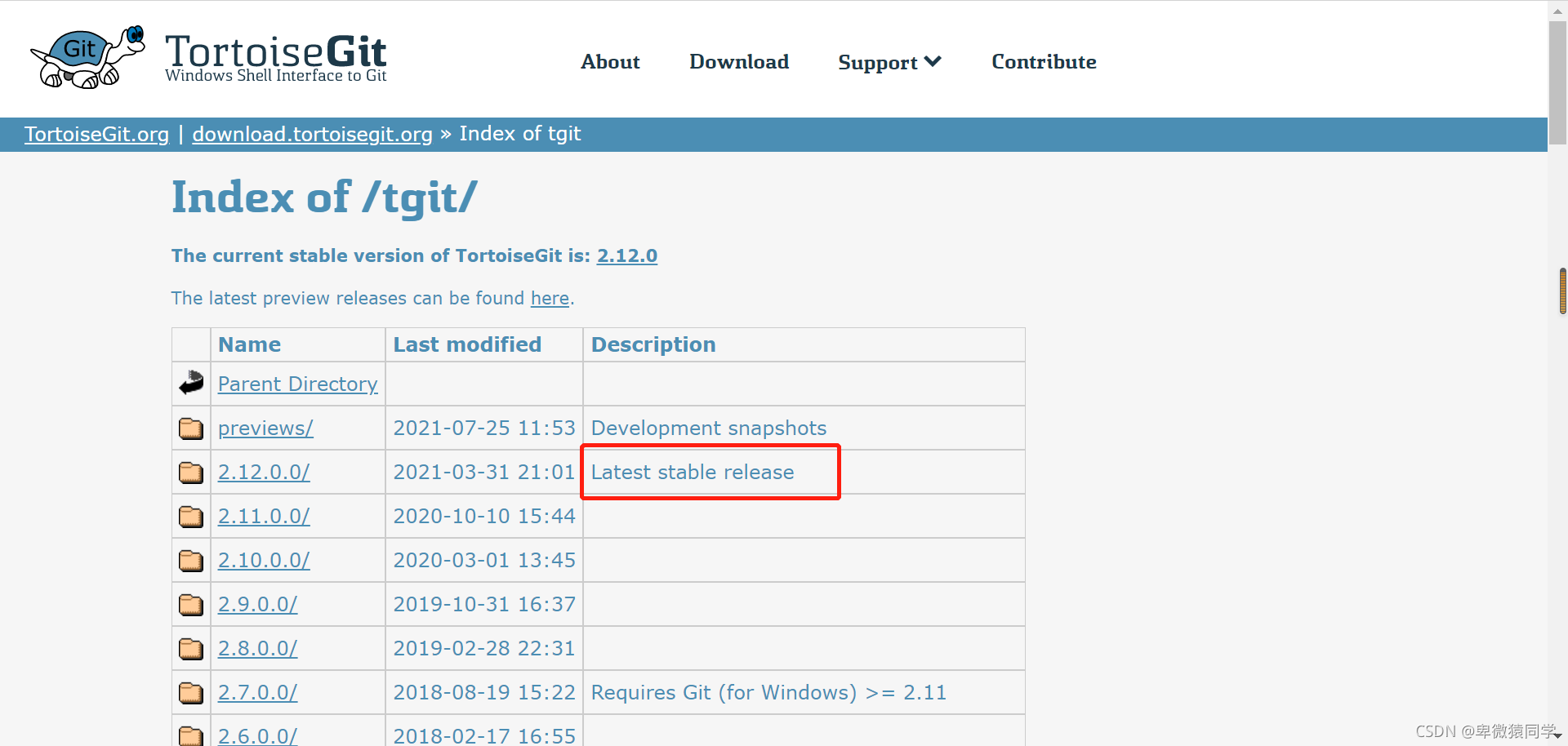Click the page's vertical scrollbar thumb

(1557, 82)
